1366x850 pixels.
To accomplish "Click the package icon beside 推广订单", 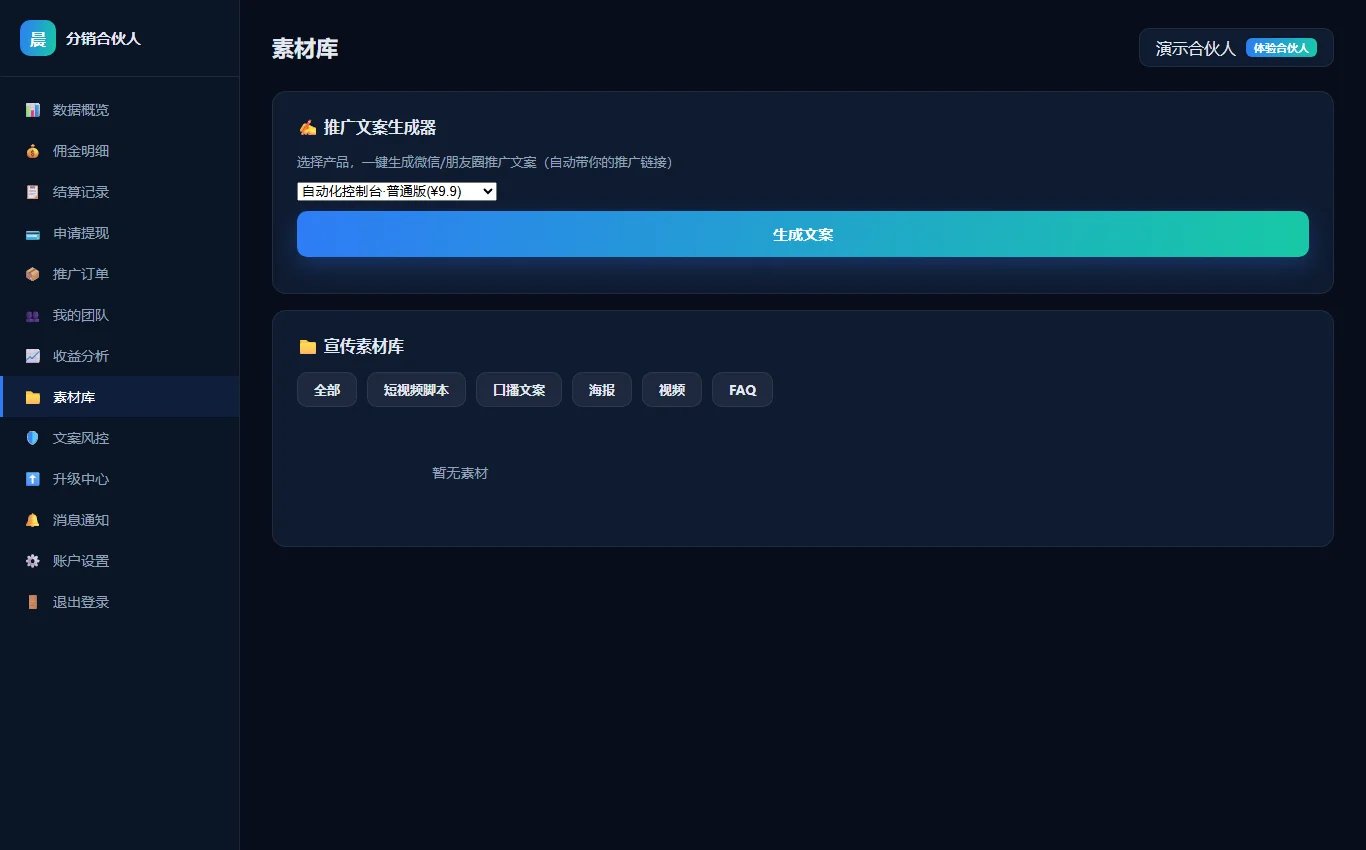I will [33, 274].
